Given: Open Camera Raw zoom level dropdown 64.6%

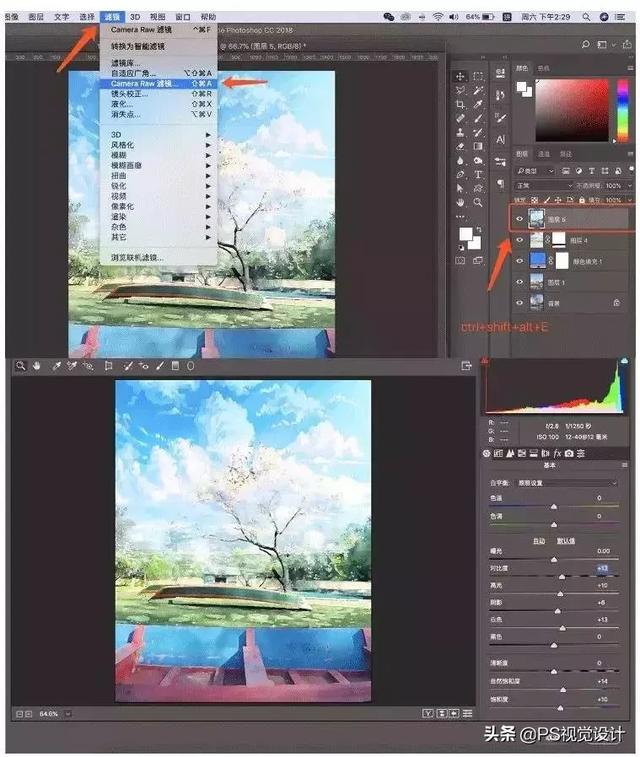Looking at the screenshot, I should [68, 714].
